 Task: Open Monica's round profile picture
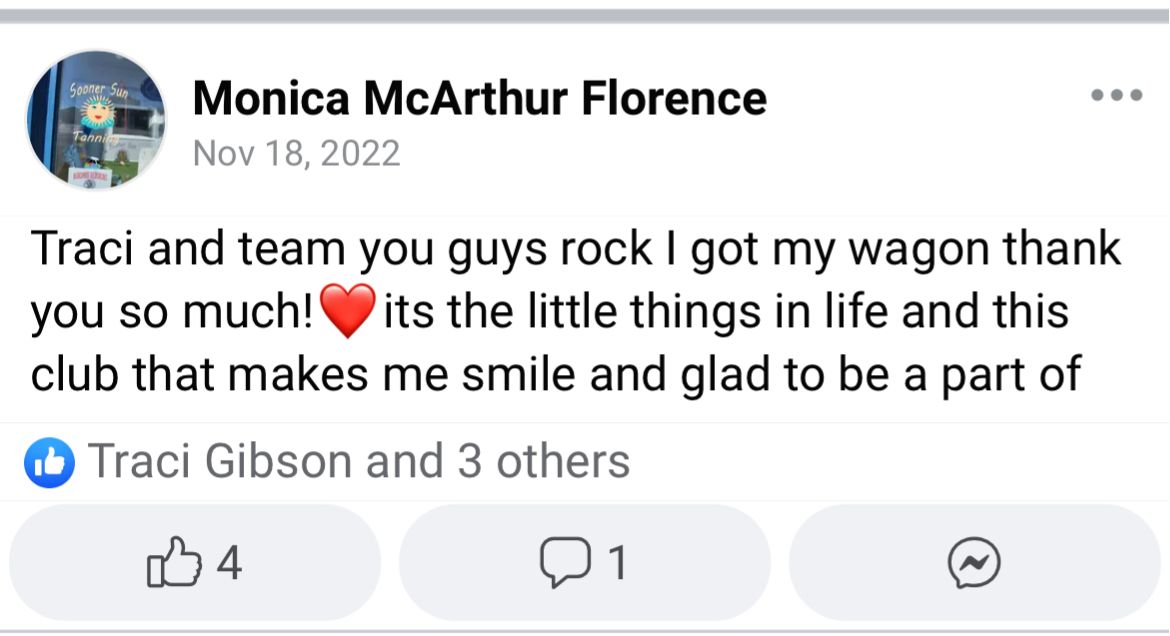[96, 120]
